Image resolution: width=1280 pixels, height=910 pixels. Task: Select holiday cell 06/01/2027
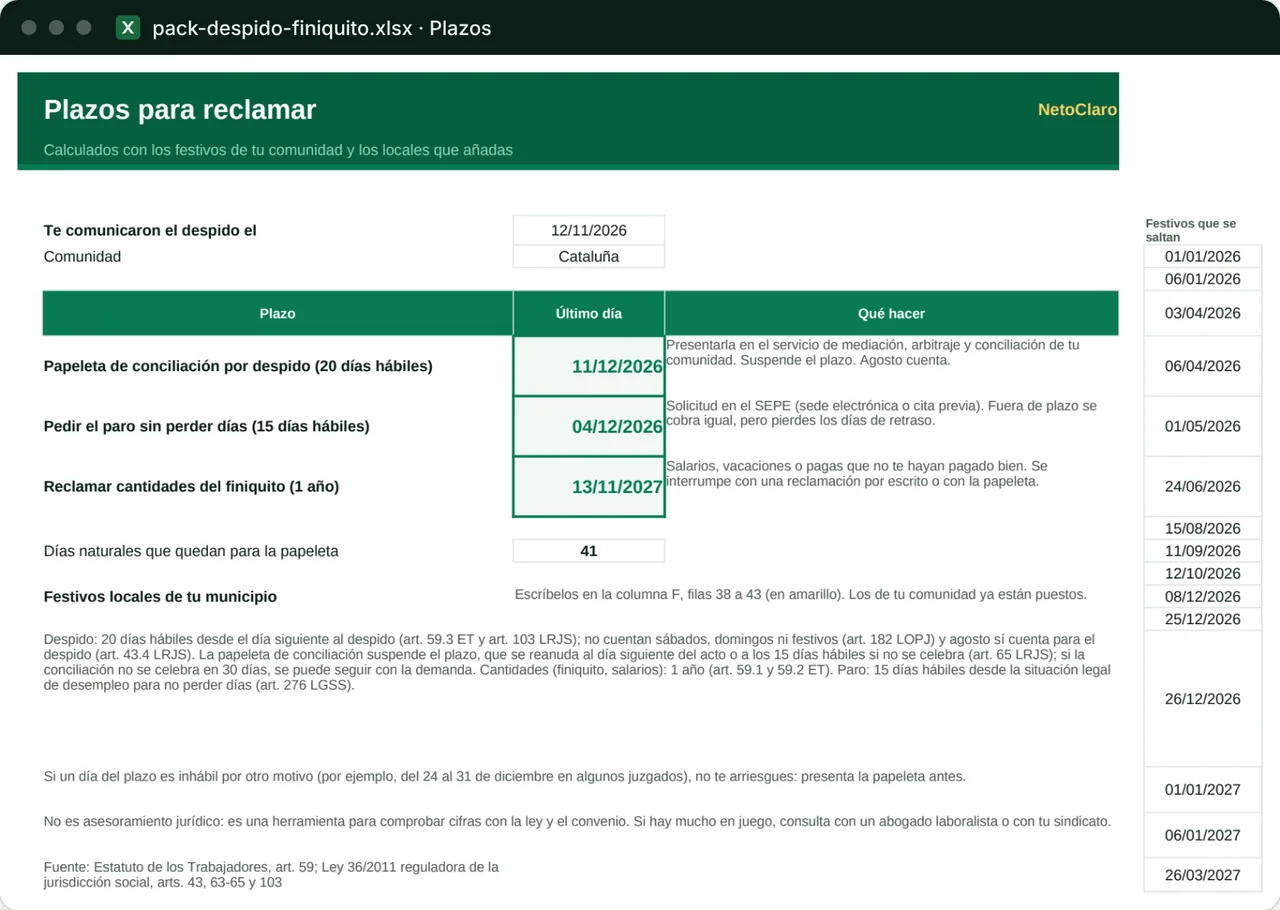1202,835
